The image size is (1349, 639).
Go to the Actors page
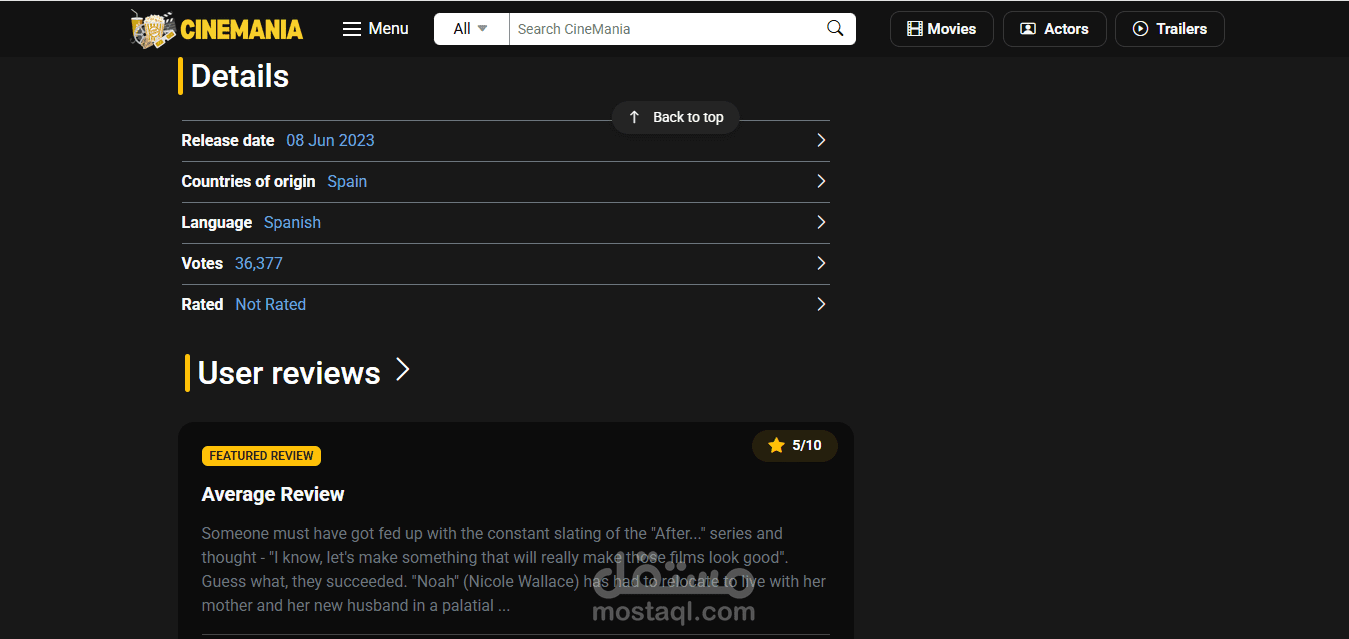[1054, 29]
